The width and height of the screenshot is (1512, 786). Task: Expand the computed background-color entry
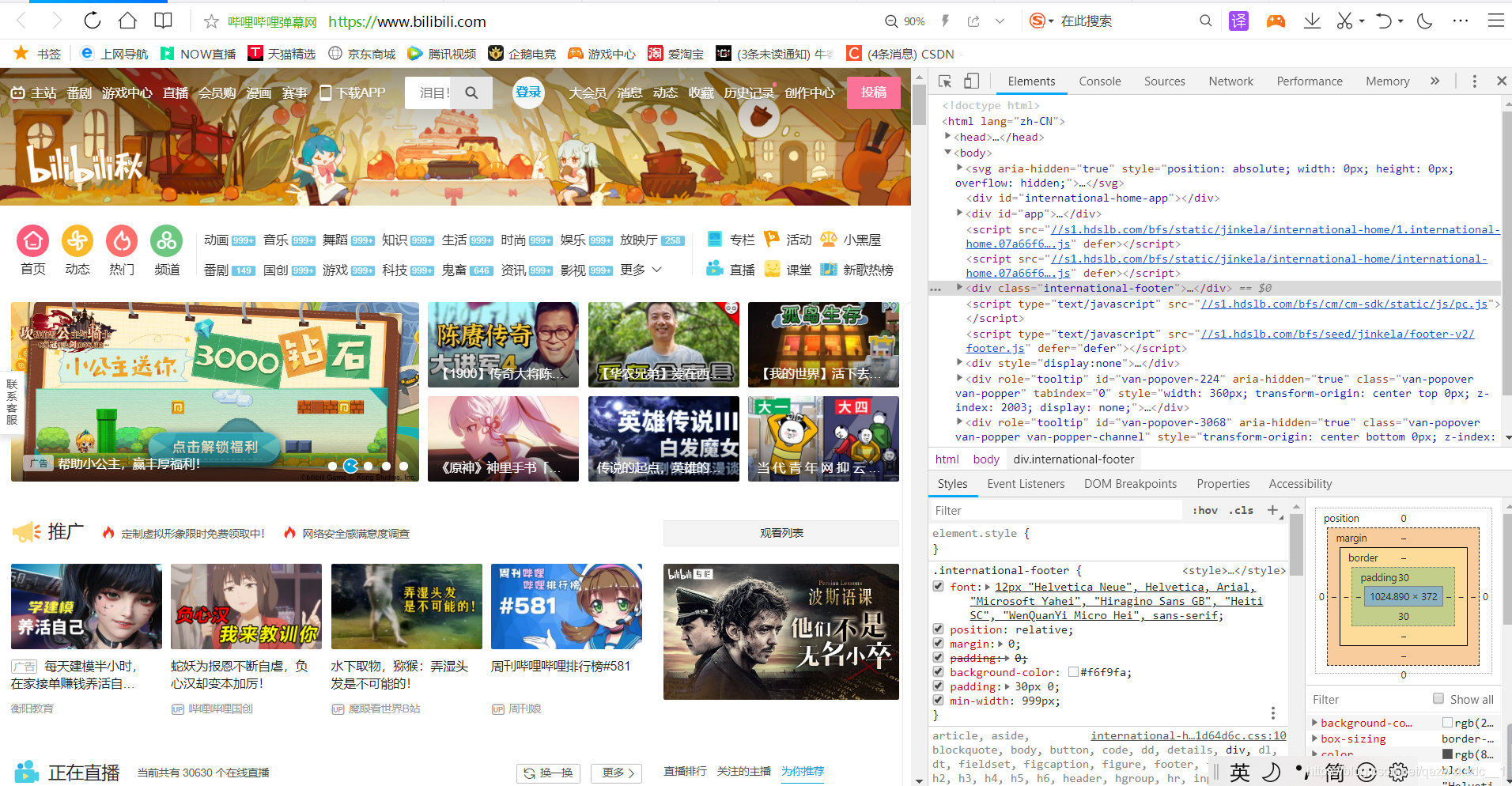(1314, 722)
